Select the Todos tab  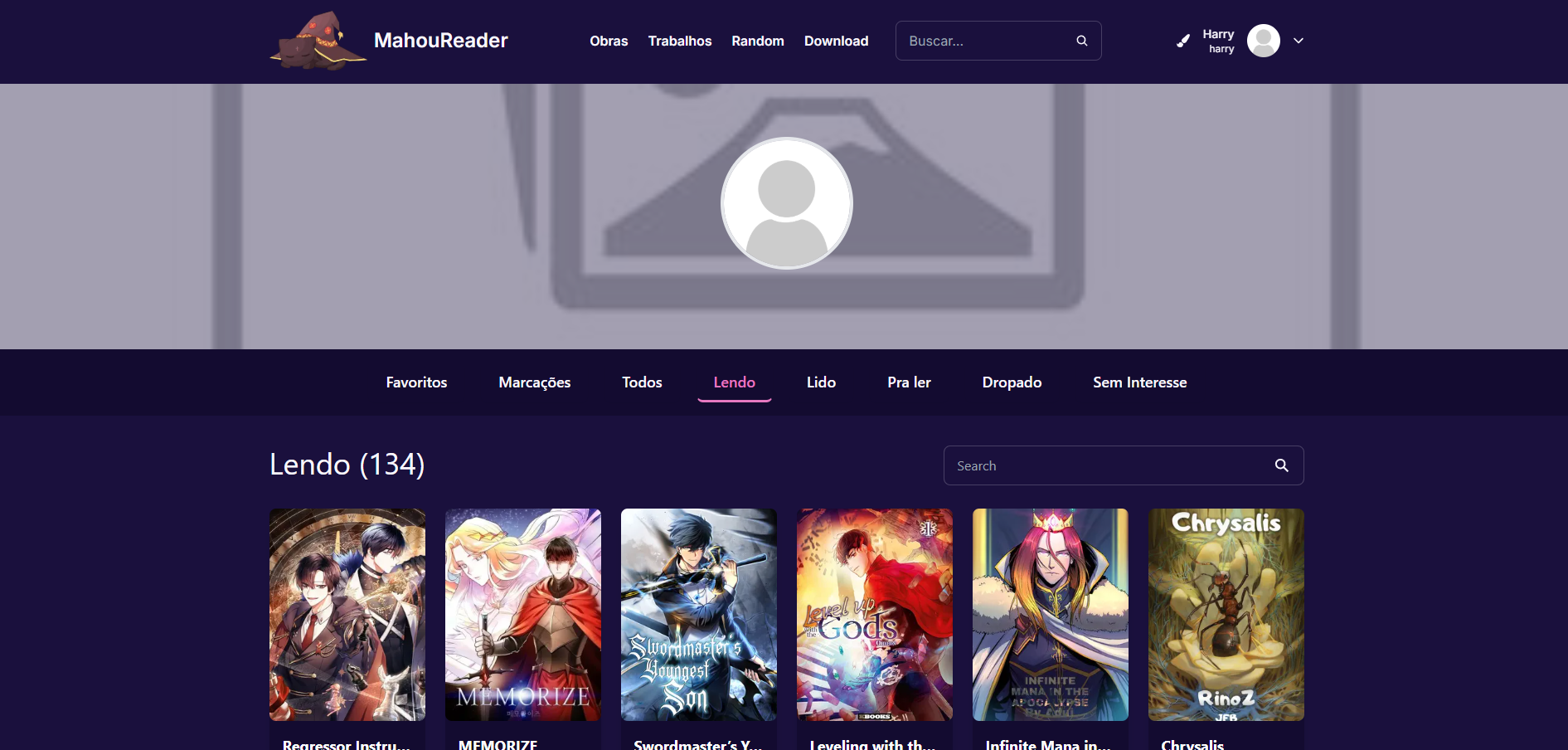(x=642, y=382)
